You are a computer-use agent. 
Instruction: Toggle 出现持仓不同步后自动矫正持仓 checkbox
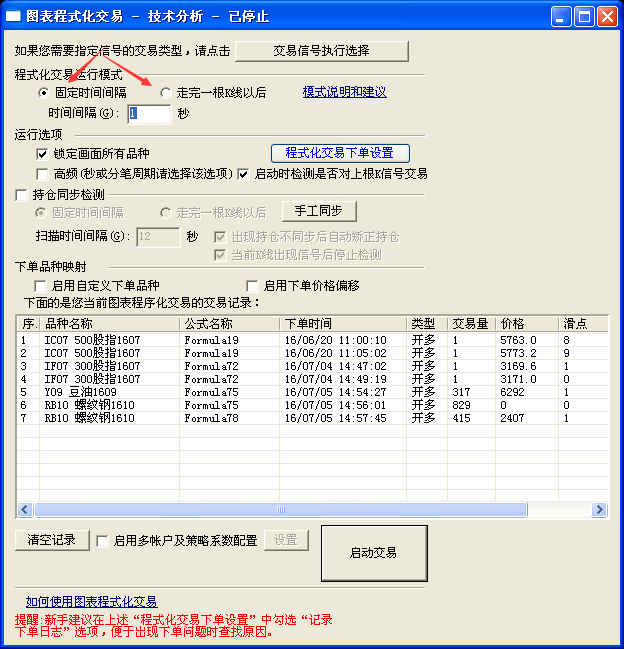(x=220, y=237)
